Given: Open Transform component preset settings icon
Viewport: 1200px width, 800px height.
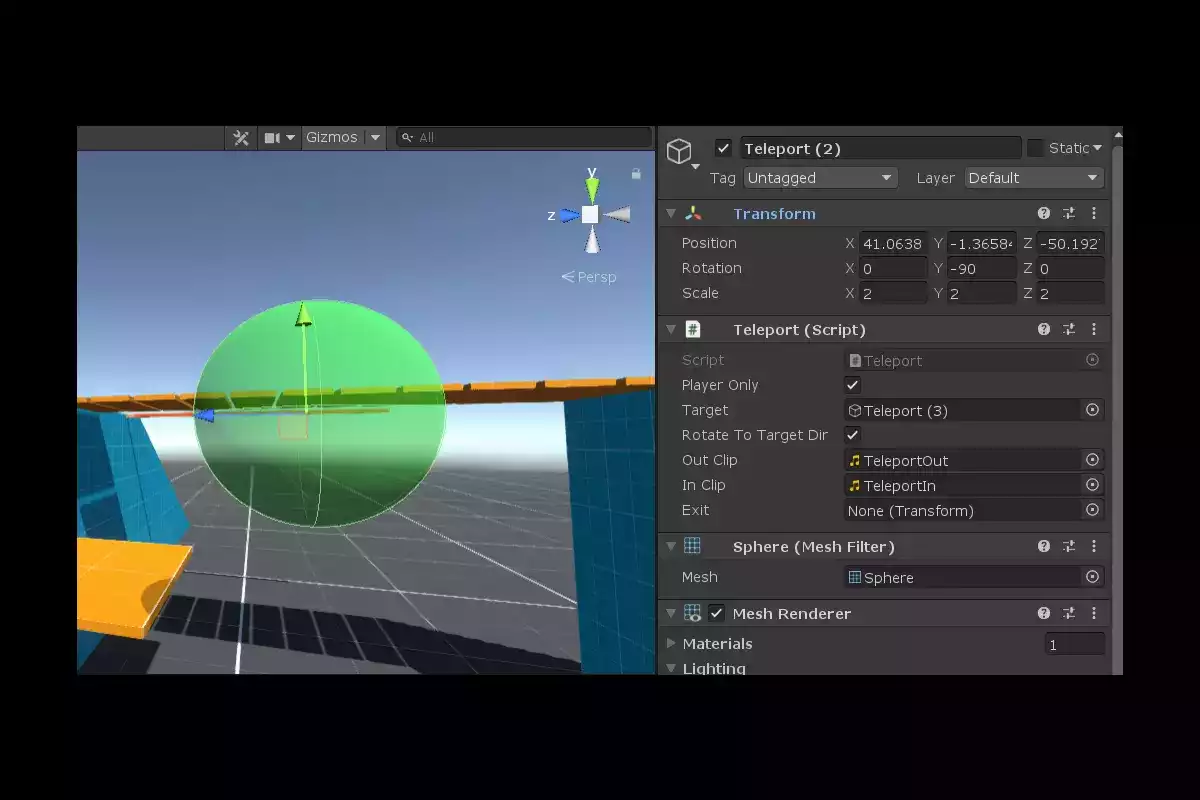Looking at the screenshot, I should point(1069,213).
